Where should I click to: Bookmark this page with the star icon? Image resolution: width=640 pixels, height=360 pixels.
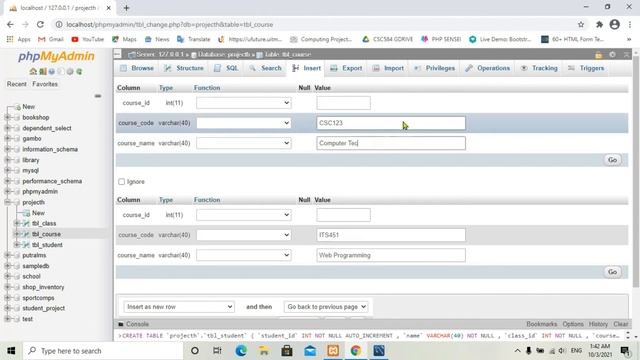(581, 24)
